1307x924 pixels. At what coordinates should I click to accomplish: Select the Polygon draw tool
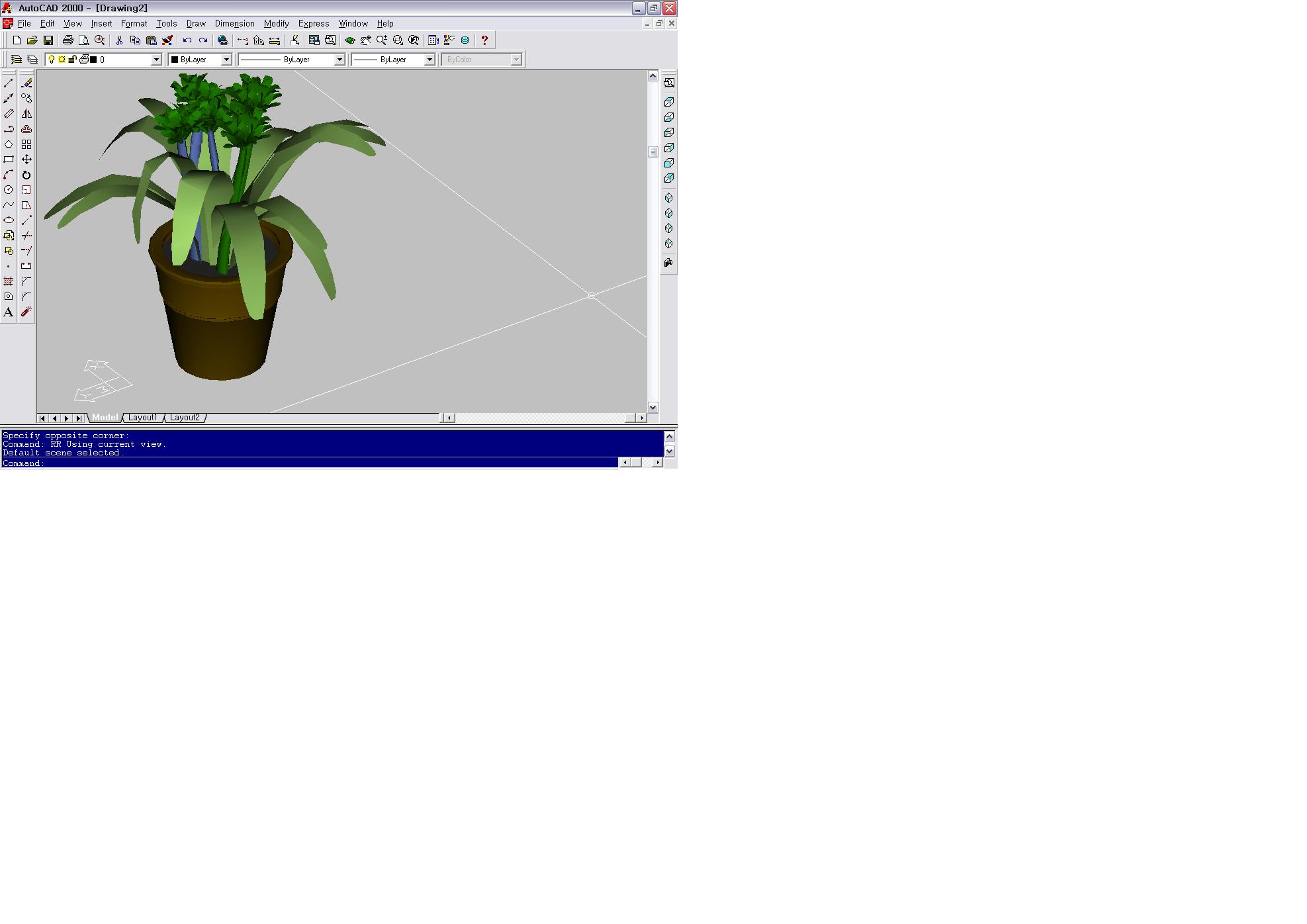point(9,144)
